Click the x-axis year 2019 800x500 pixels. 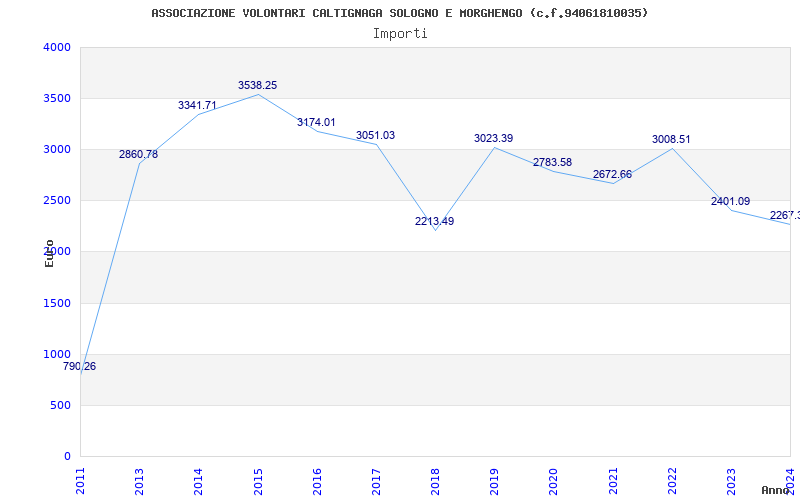click(494, 481)
